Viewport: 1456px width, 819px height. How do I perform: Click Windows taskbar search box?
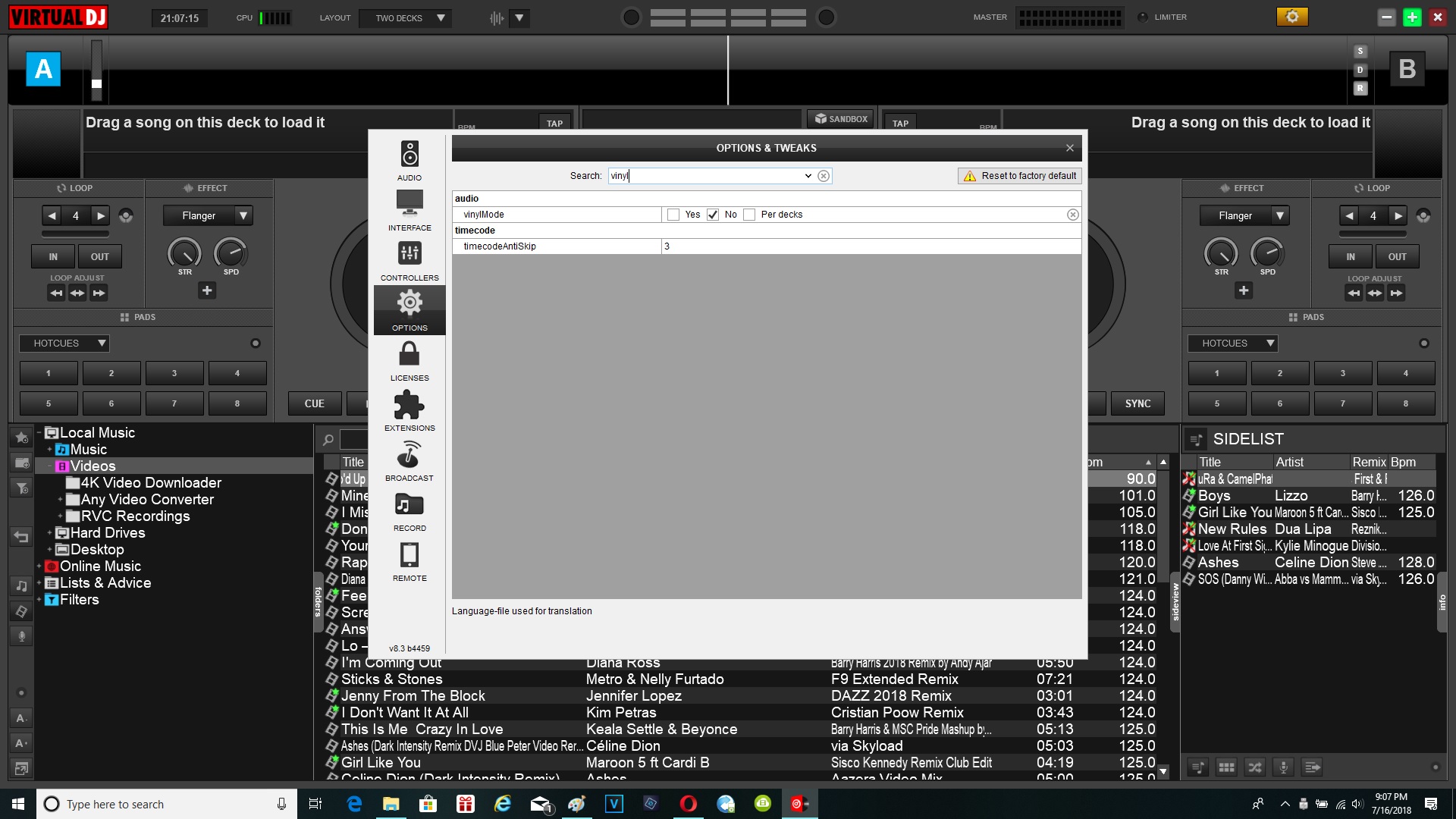click(x=166, y=804)
